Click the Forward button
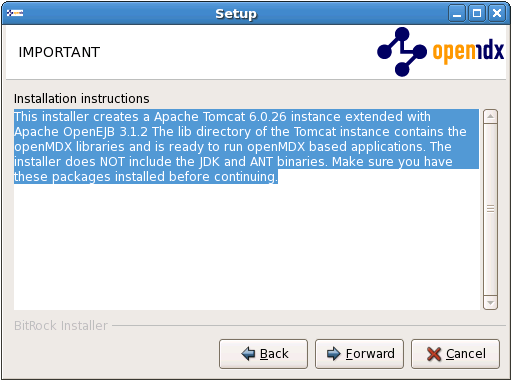511x380 pixels. [x=359, y=354]
